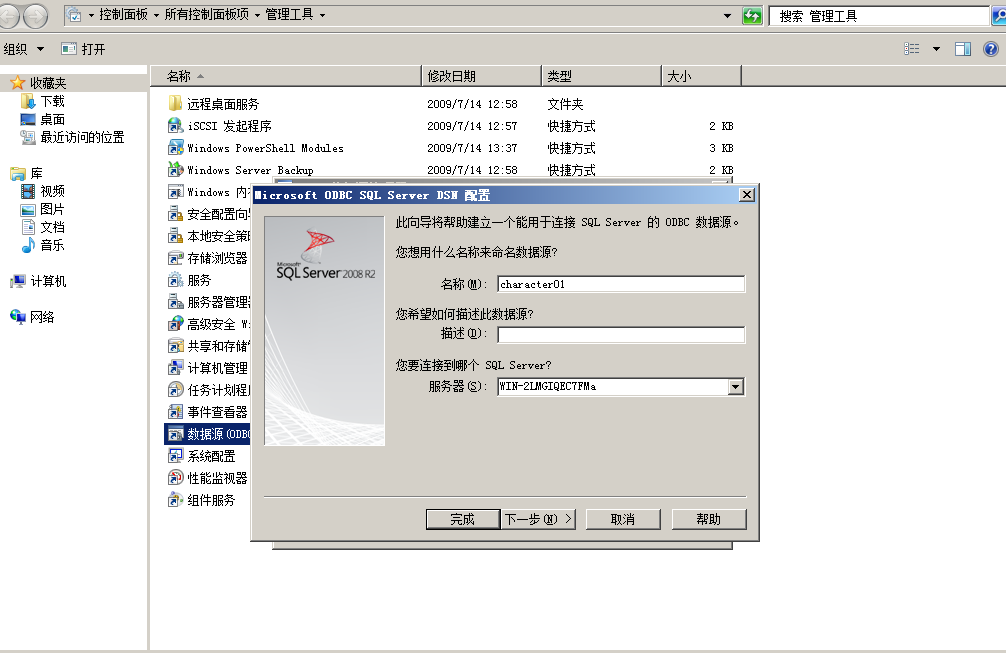Open the 服务器 combo box dropdown arrow
This screenshot has height=653, width=1006.
736,387
